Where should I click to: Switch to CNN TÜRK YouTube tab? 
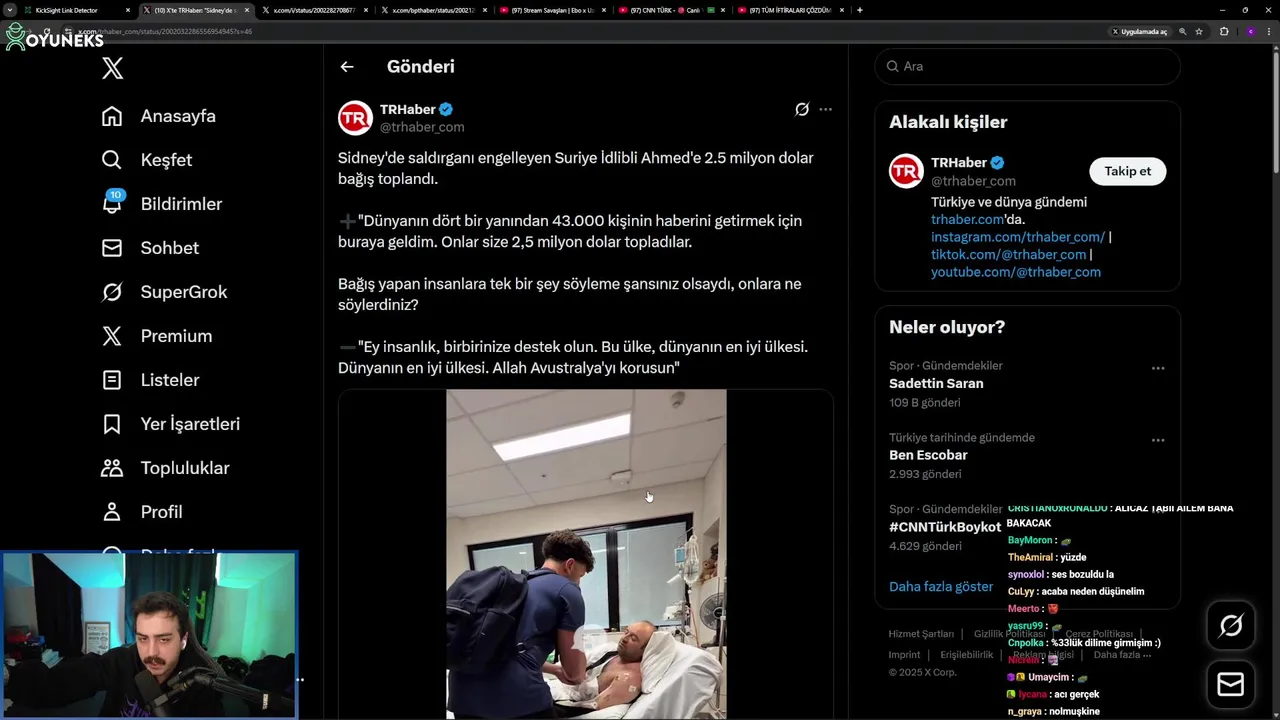coord(671,10)
